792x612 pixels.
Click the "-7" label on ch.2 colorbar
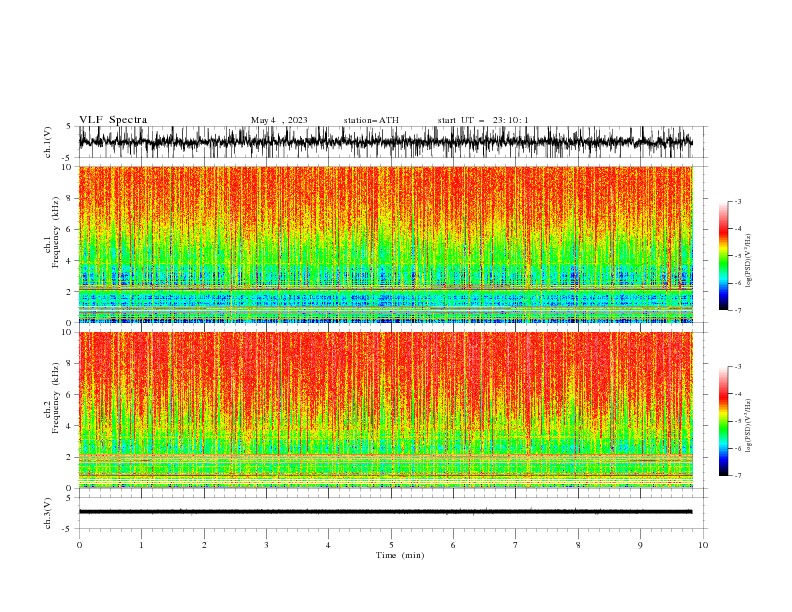coord(737,475)
